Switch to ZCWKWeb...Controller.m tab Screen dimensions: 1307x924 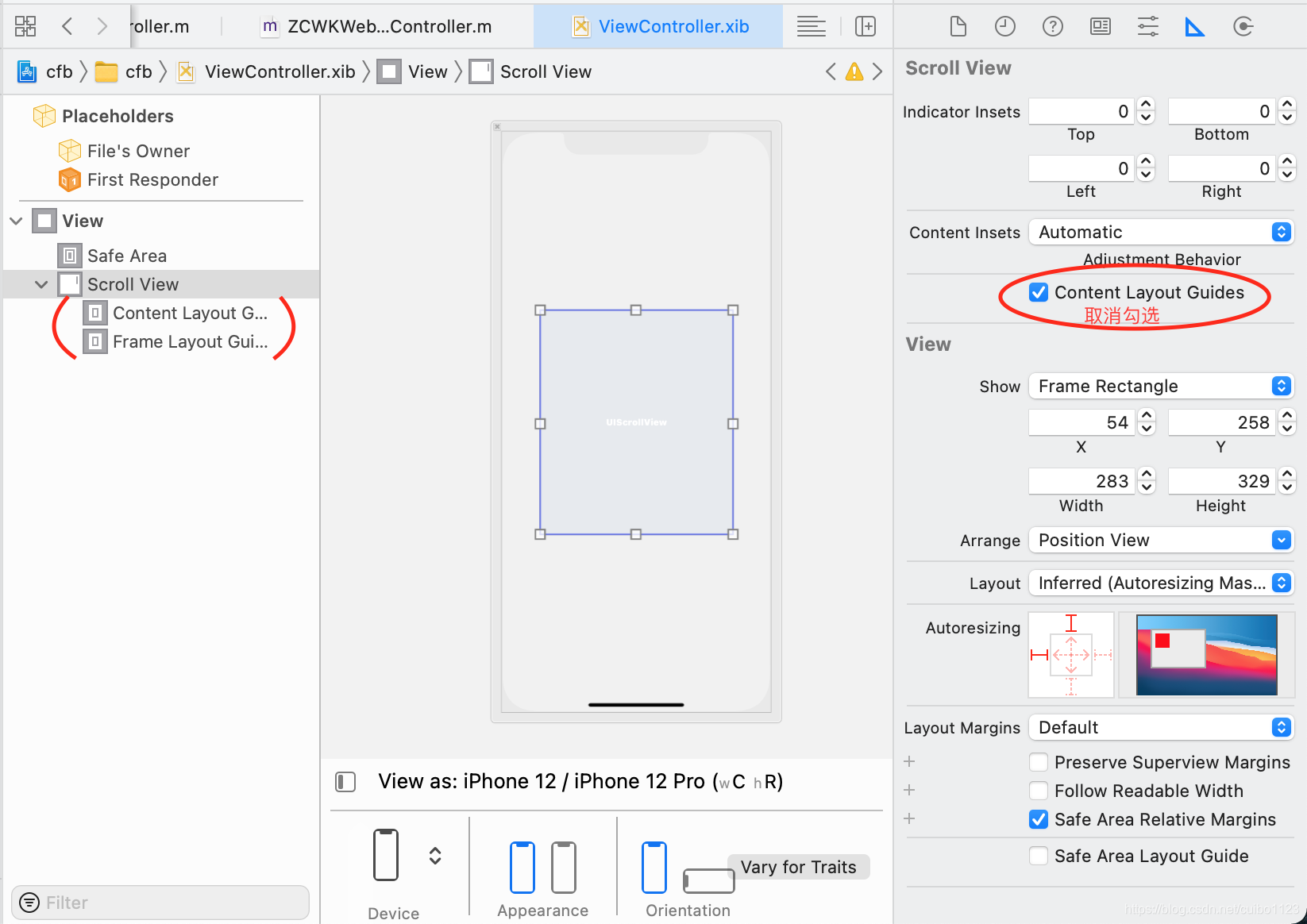click(377, 26)
